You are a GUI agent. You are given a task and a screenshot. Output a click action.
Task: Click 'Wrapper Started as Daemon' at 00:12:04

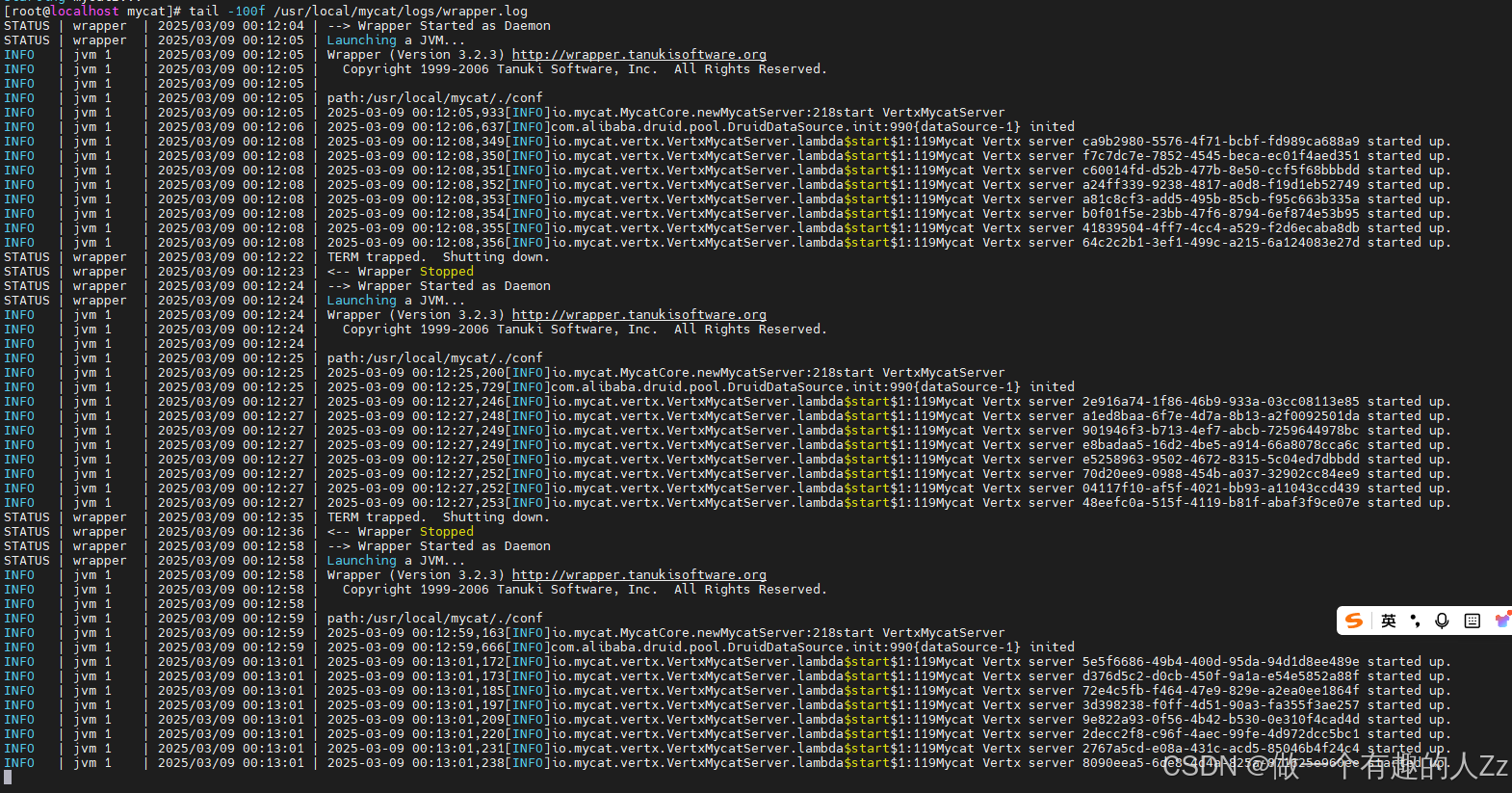coord(454,26)
